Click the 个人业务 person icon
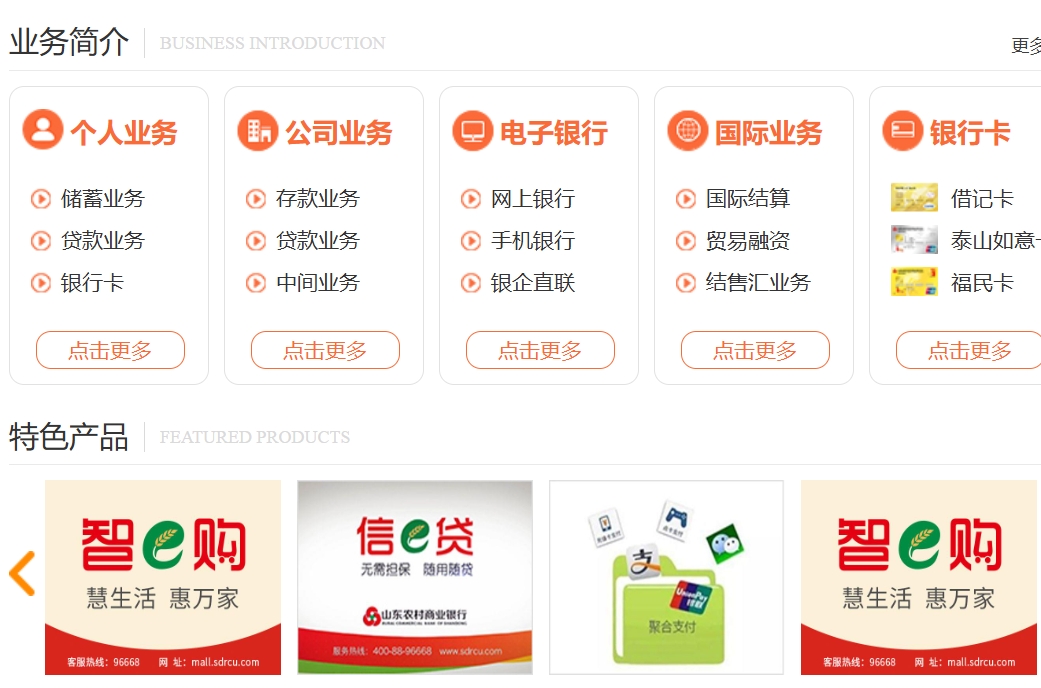Image resolution: width=1041 pixels, height=688 pixels. pyautogui.click(x=42, y=130)
